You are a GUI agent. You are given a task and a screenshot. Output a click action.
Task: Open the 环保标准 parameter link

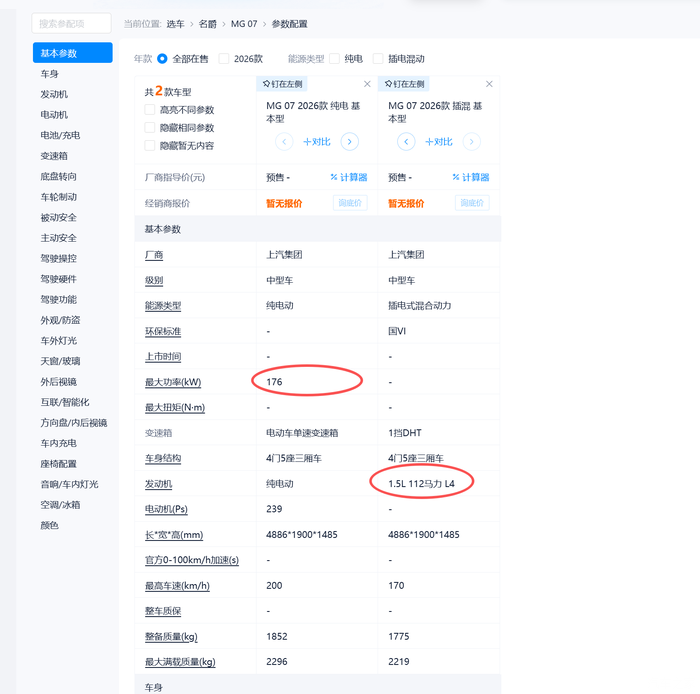(x=163, y=331)
